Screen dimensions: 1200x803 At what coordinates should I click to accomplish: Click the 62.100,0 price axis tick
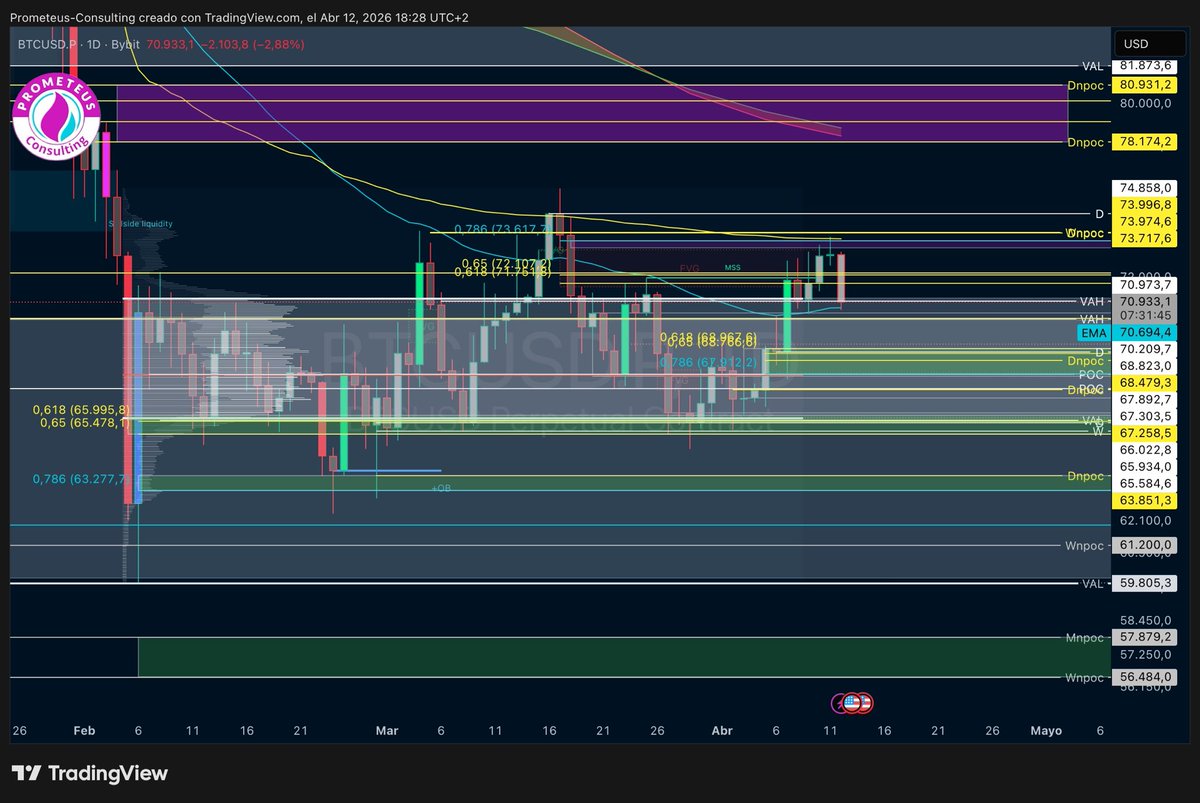point(1145,521)
